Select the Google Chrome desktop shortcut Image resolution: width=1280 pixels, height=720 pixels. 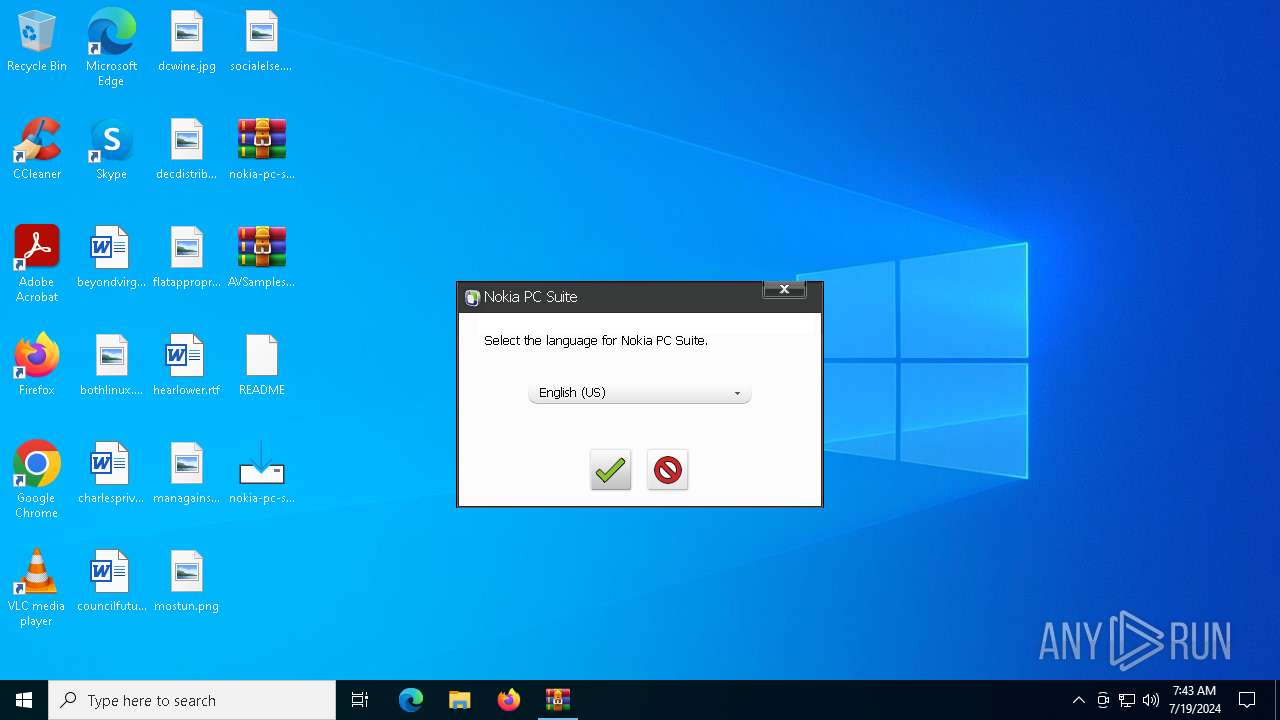(37, 480)
